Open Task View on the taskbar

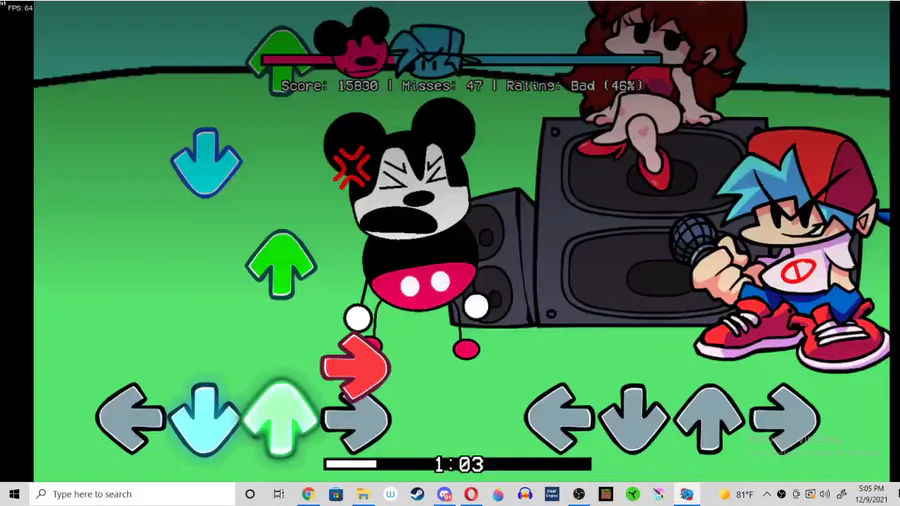pos(278,494)
